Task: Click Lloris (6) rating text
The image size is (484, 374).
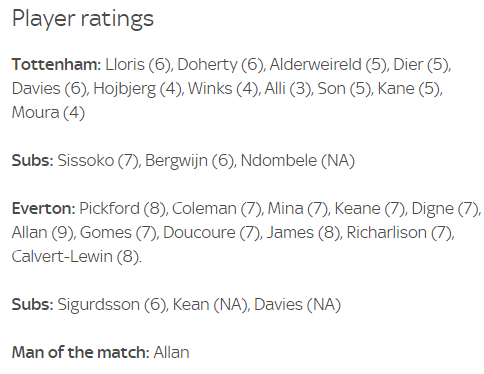Action: click(x=138, y=65)
